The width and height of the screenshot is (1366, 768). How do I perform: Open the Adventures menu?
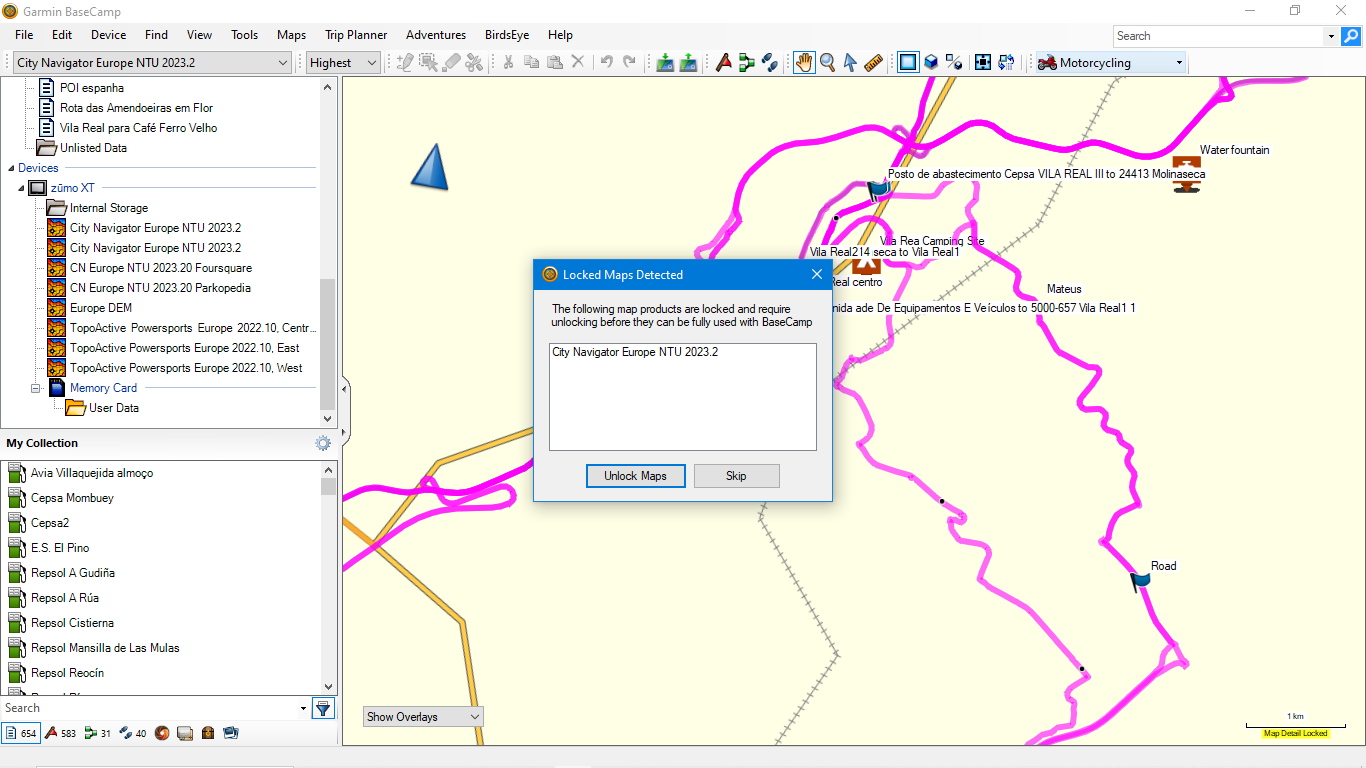(436, 35)
